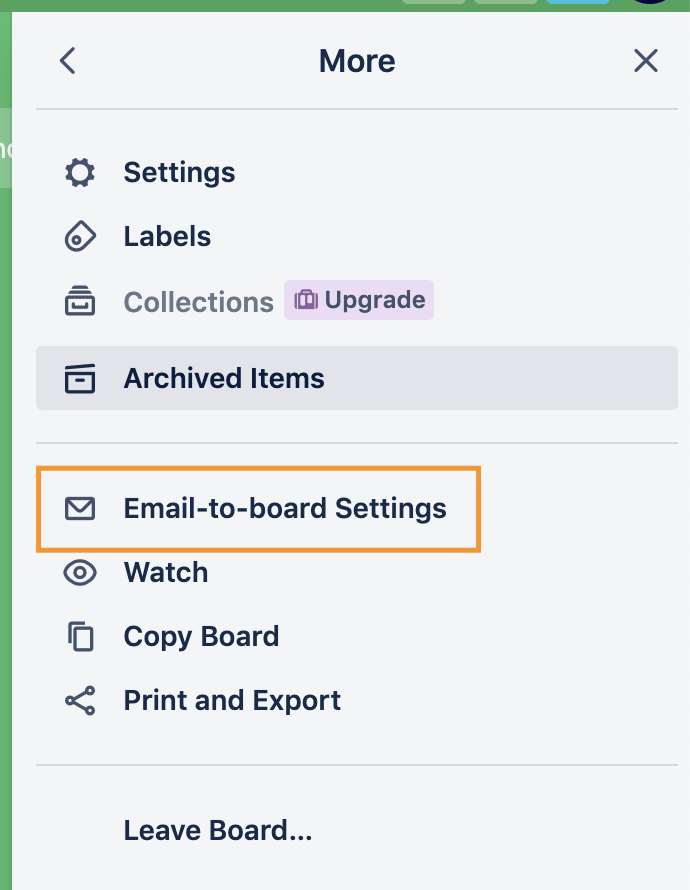This screenshot has width=690, height=890.
Task: Click the Labels tag icon
Action: pos(80,237)
